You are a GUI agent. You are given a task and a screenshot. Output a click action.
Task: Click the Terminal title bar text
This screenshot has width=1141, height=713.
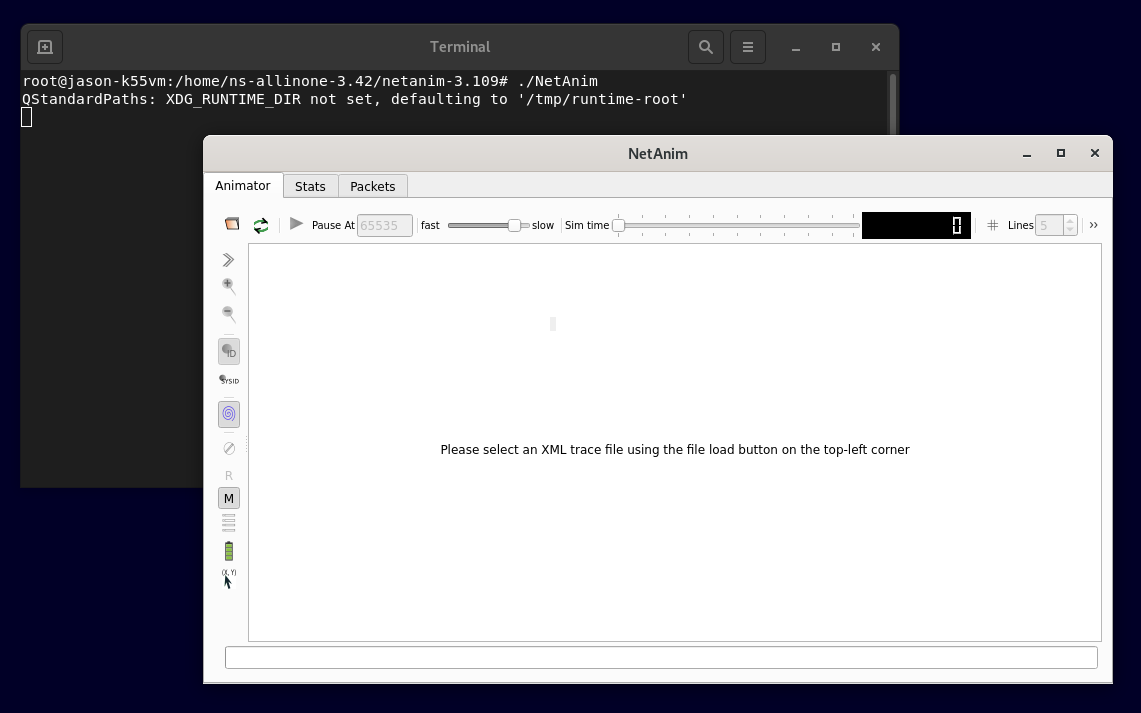pyautogui.click(x=460, y=47)
